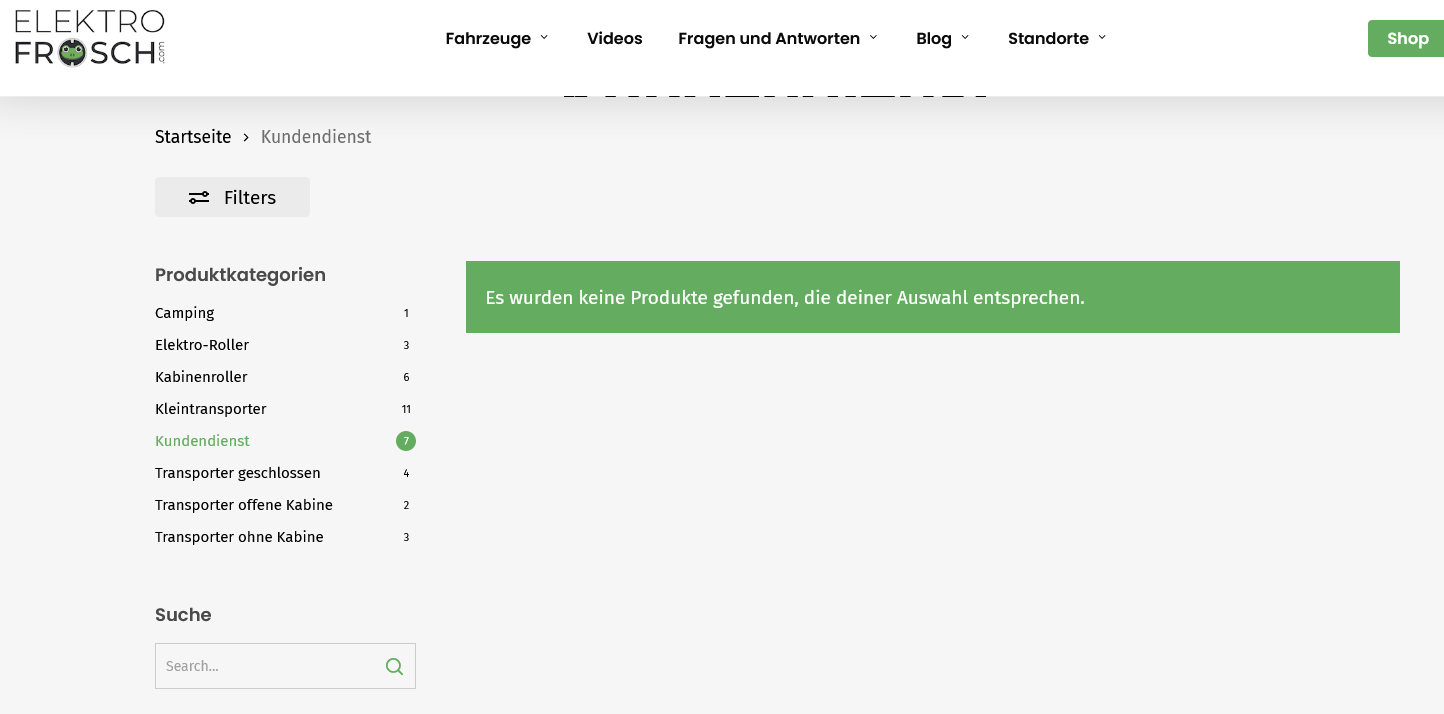This screenshot has height=714, width=1444.
Task: Expand the Standorte menu chevron
Action: 1102,38
